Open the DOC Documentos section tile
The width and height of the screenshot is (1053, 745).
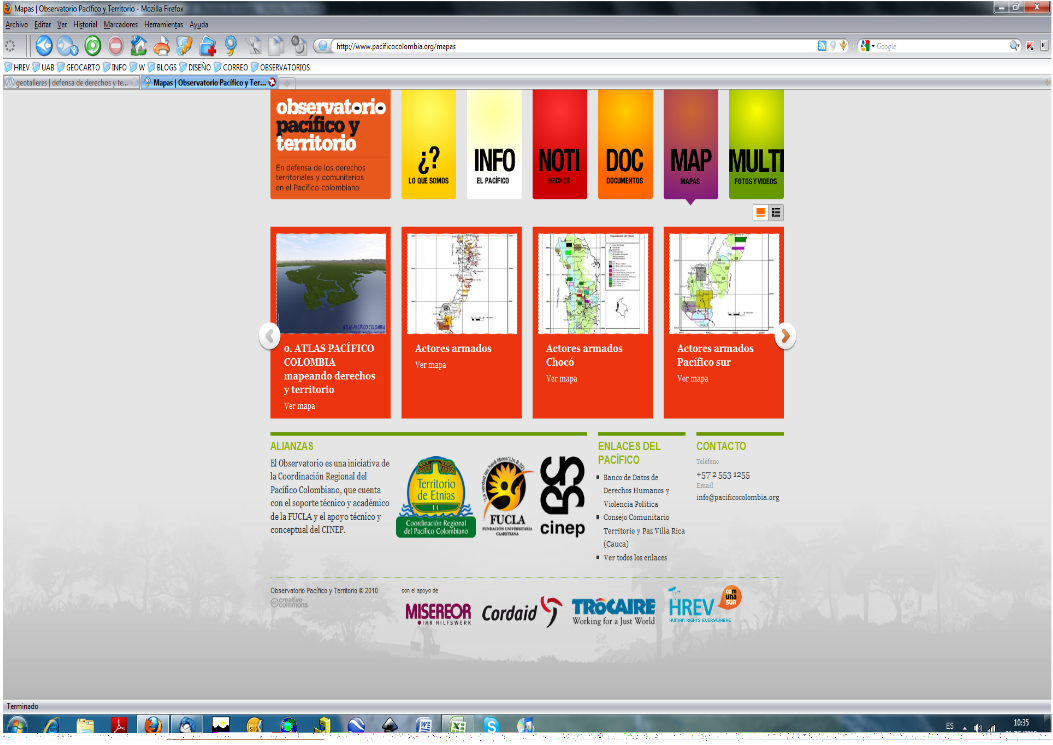pos(624,144)
